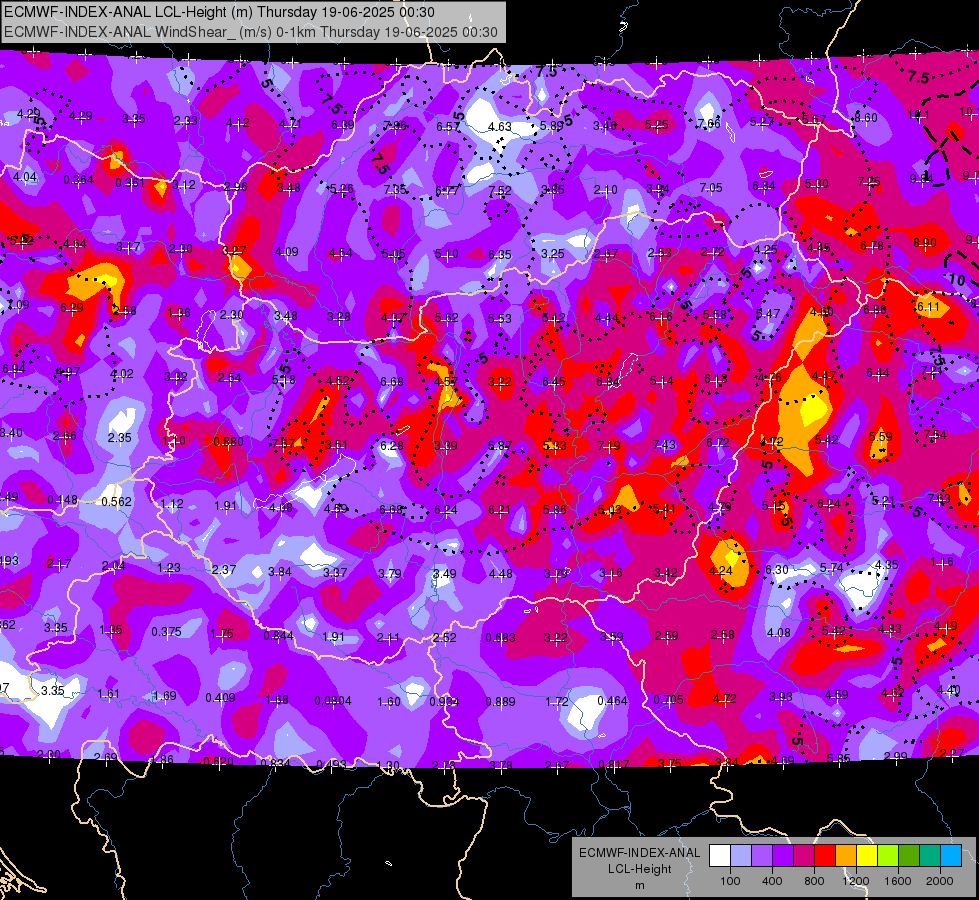Screen dimensions: 979x900
Task: Click the wind shear value 4.83
Action: click(890, 629)
